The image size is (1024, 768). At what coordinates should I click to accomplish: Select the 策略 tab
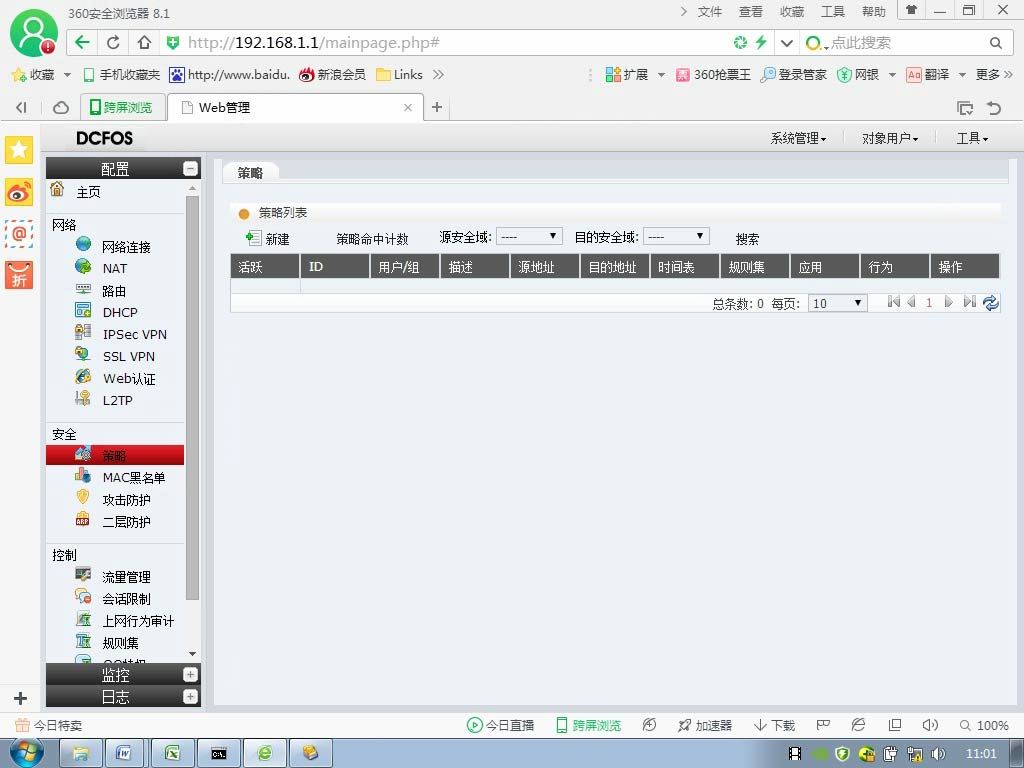[x=250, y=172]
